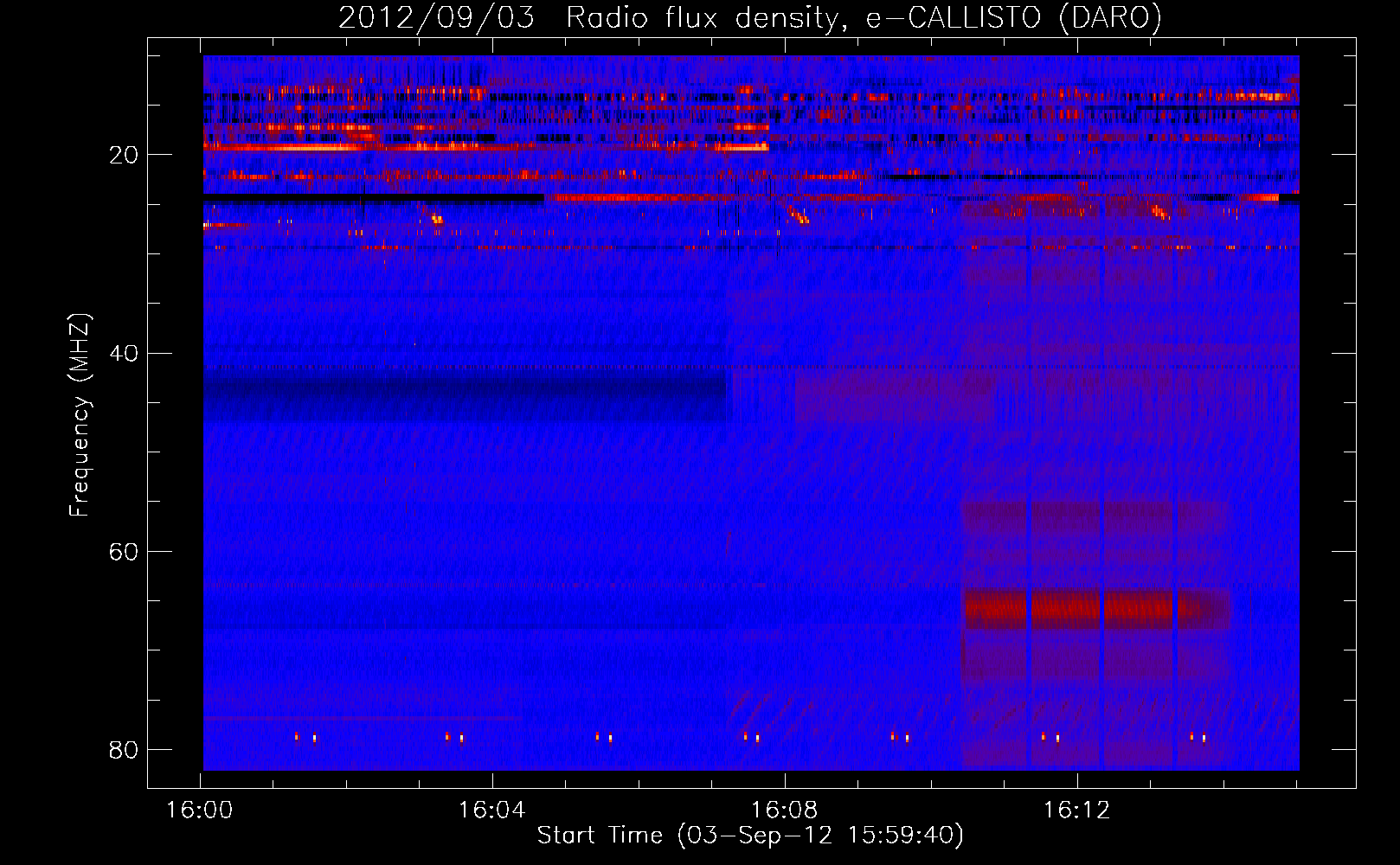Click the "Start Time (03-Sep-12 15:59:40)" label
Image resolution: width=1400 pixels, height=865 pixels.
pos(750,836)
